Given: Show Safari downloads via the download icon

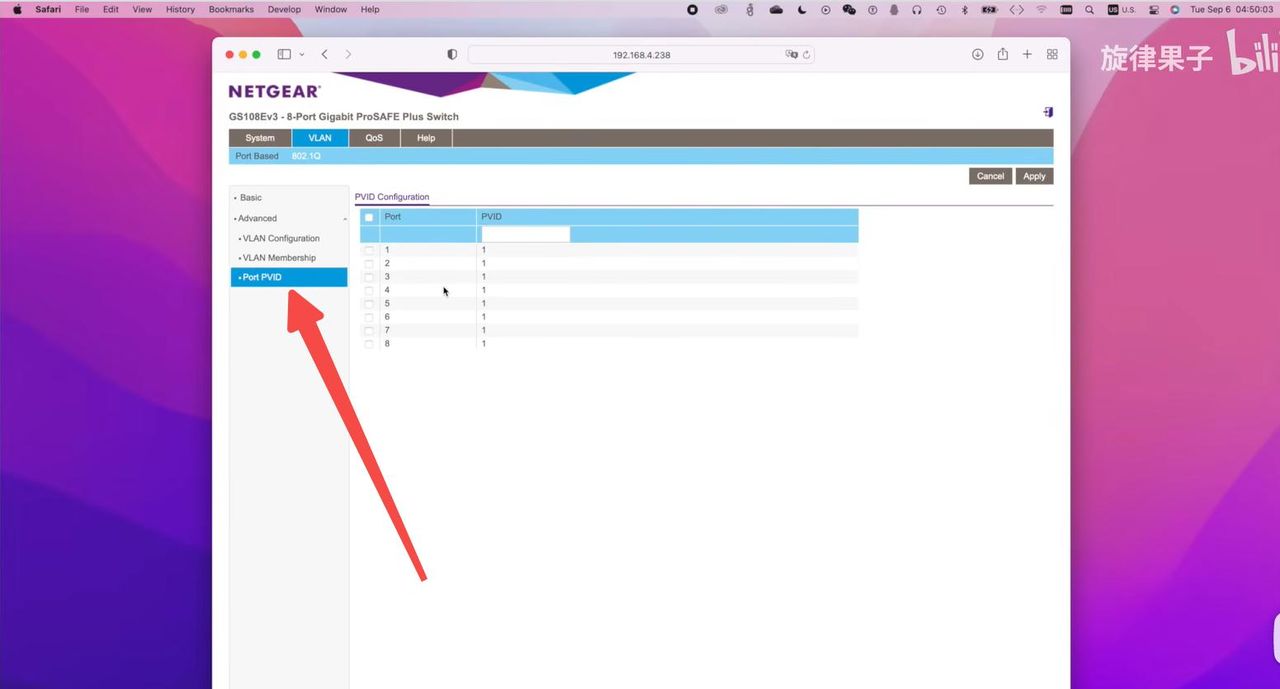Looking at the screenshot, I should coord(977,54).
